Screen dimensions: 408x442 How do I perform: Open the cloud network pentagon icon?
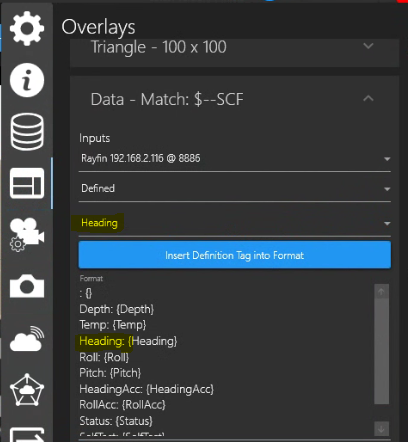point(27,390)
